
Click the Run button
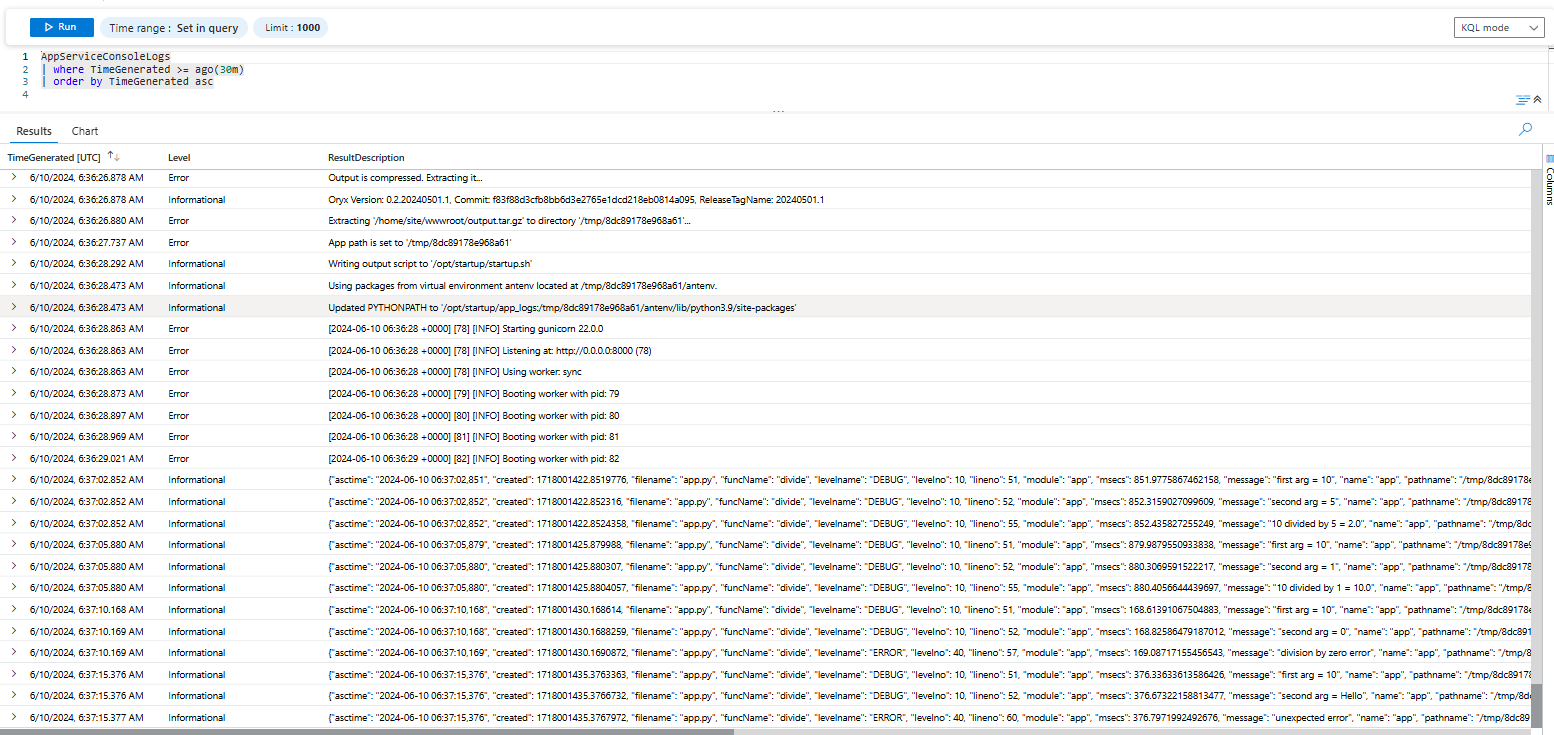(x=60, y=27)
